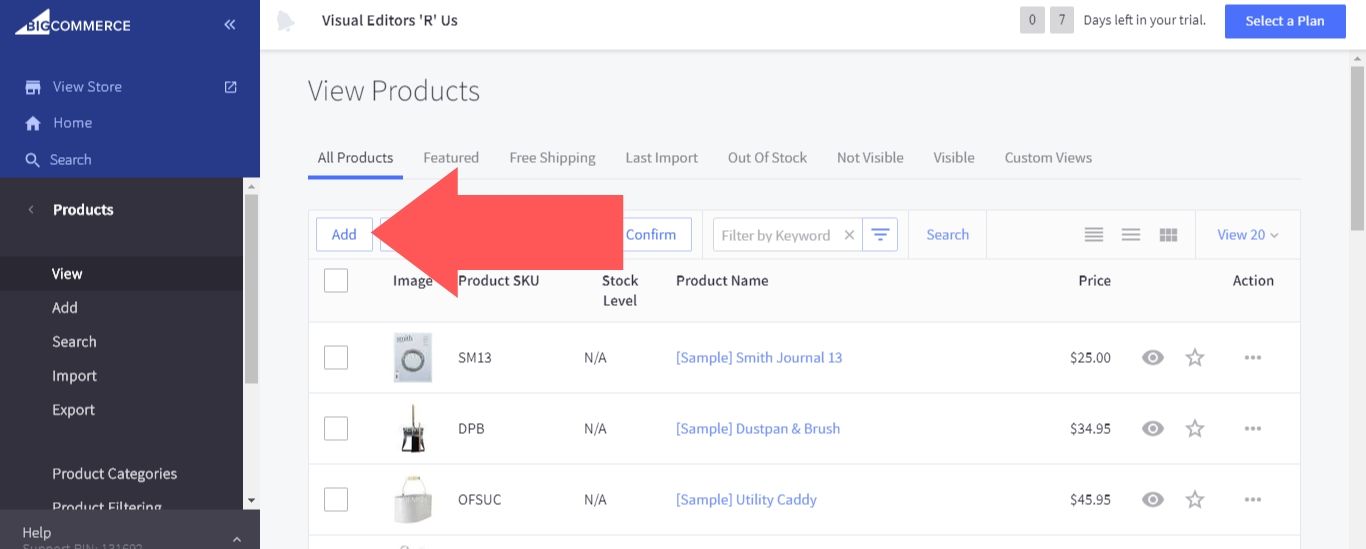Collapse the sidebar with double chevron icon

[x=230, y=24]
